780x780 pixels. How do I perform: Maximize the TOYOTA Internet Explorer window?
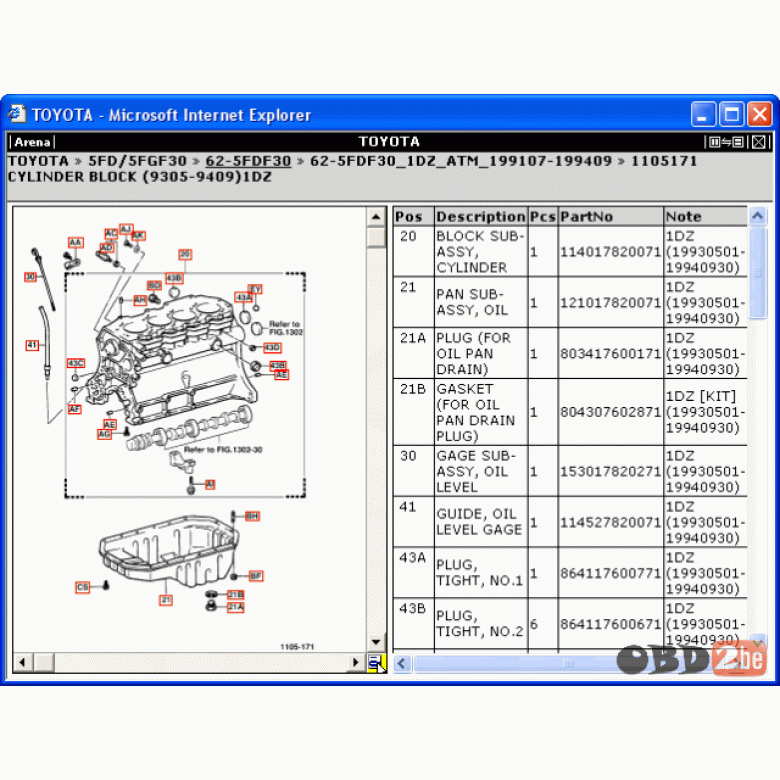point(731,114)
